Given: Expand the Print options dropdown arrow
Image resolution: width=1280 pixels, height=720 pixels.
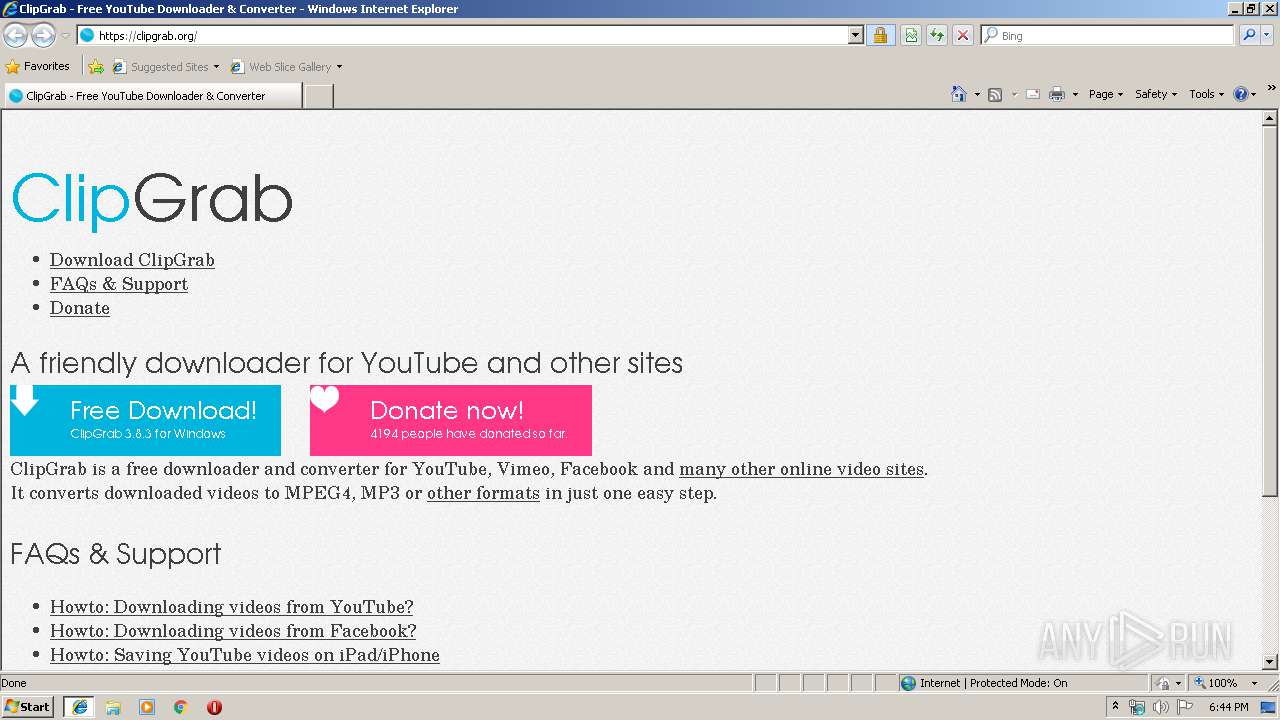Looking at the screenshot, I should pos(1075,94).
